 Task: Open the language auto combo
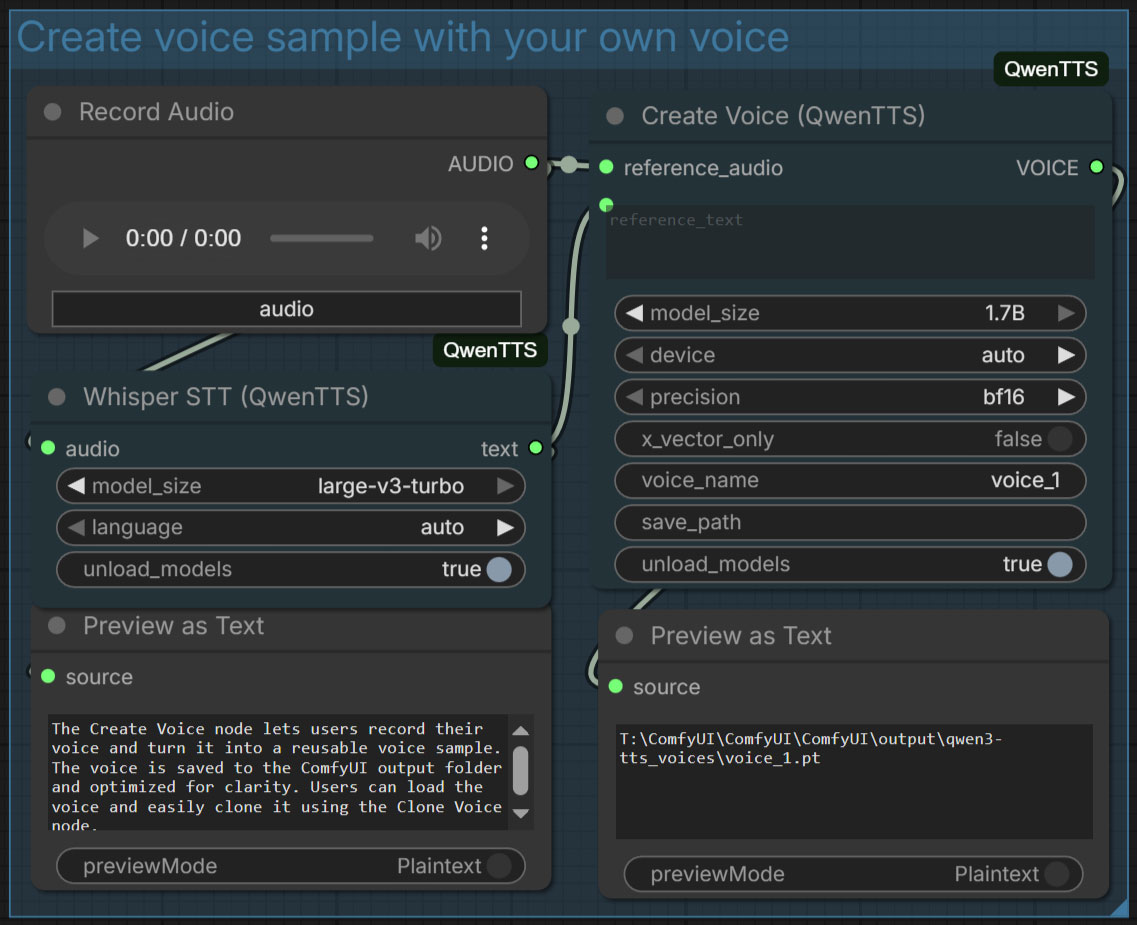(291, 528)
